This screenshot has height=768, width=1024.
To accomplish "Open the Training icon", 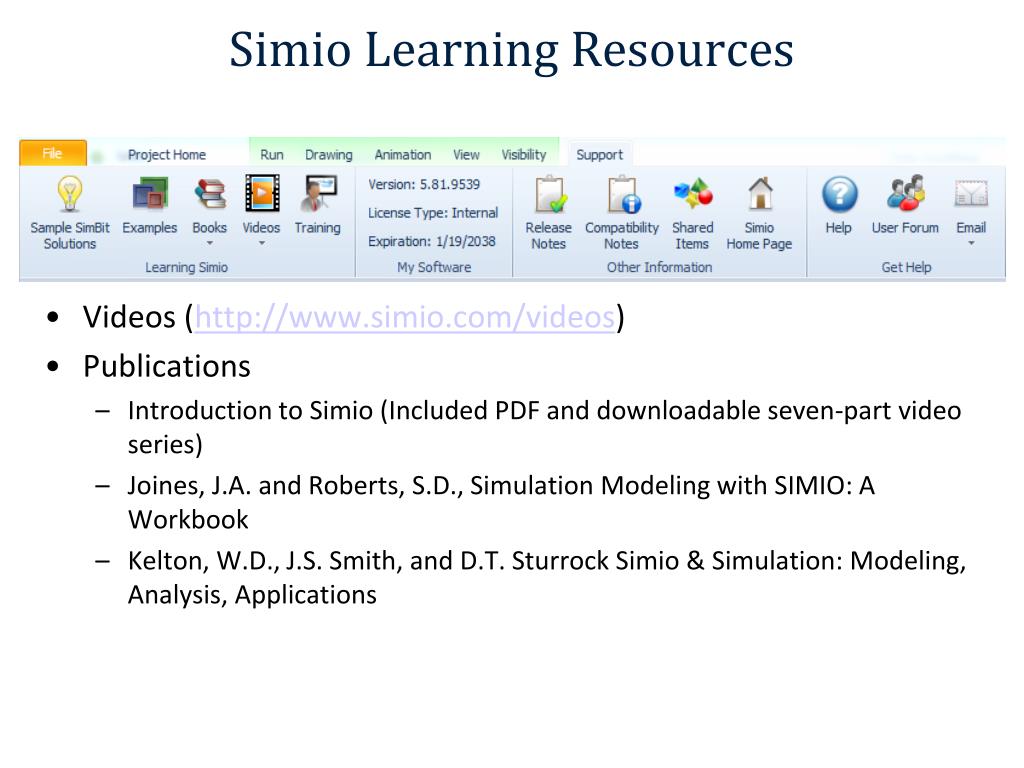I will tap(317, 193).
